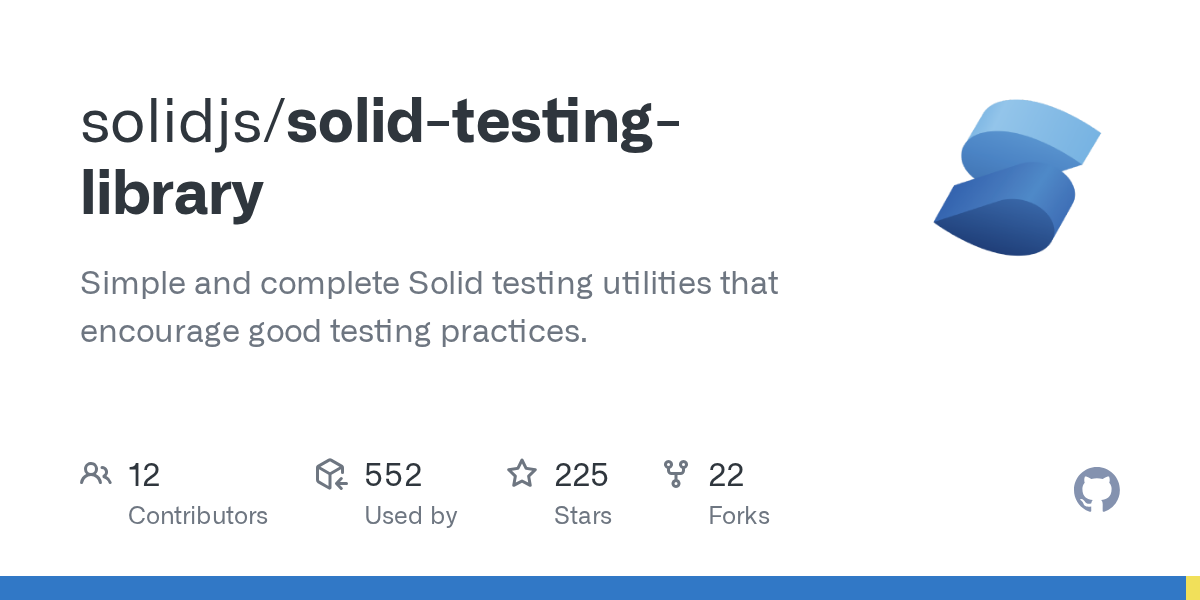
Task: Open the solid-testing-library repository title
Action: [381, 159]
